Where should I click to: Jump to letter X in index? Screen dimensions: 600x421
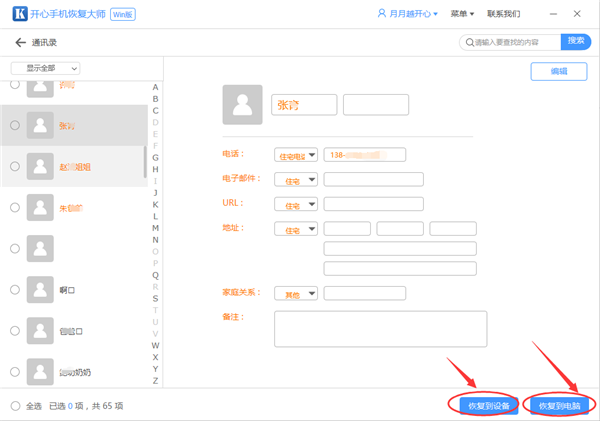(x=155, y=357)
